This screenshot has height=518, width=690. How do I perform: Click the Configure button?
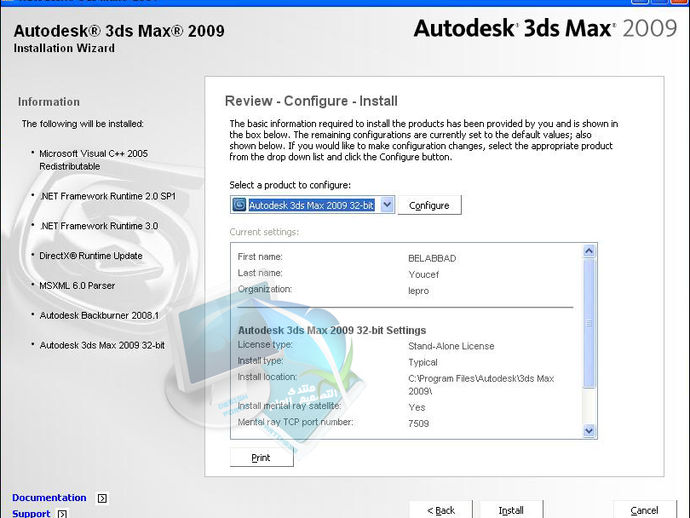point(429,205)
